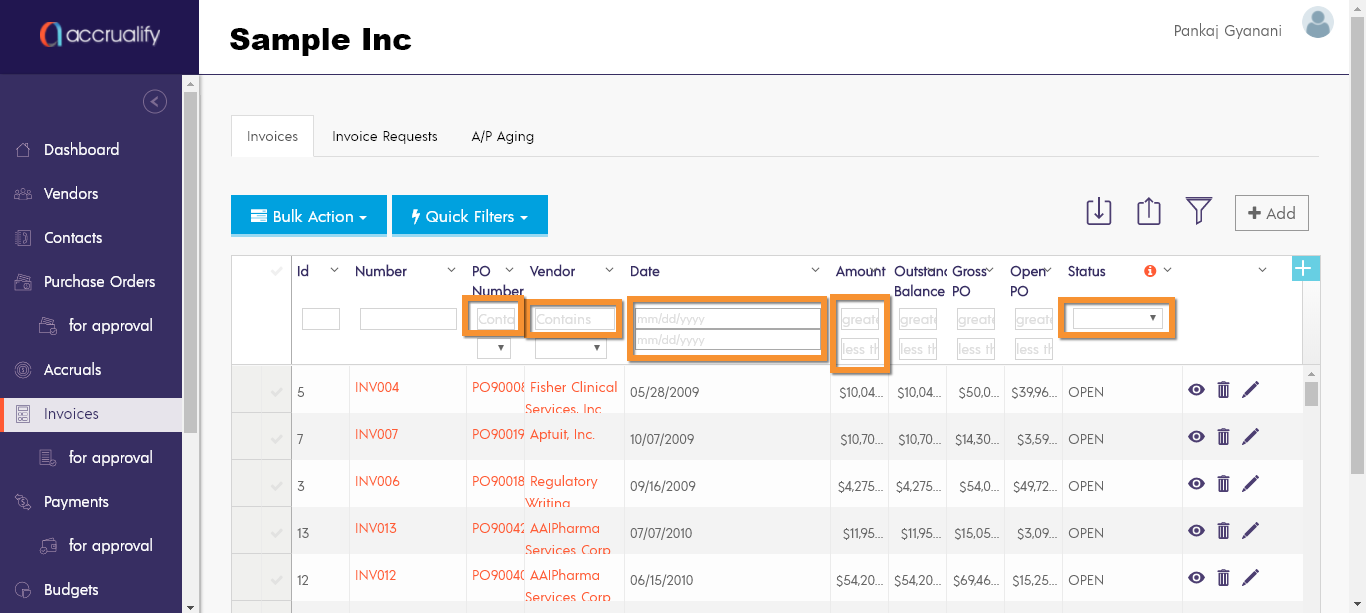
Task: Click the user profile avatar
Action: [1318, 23]
